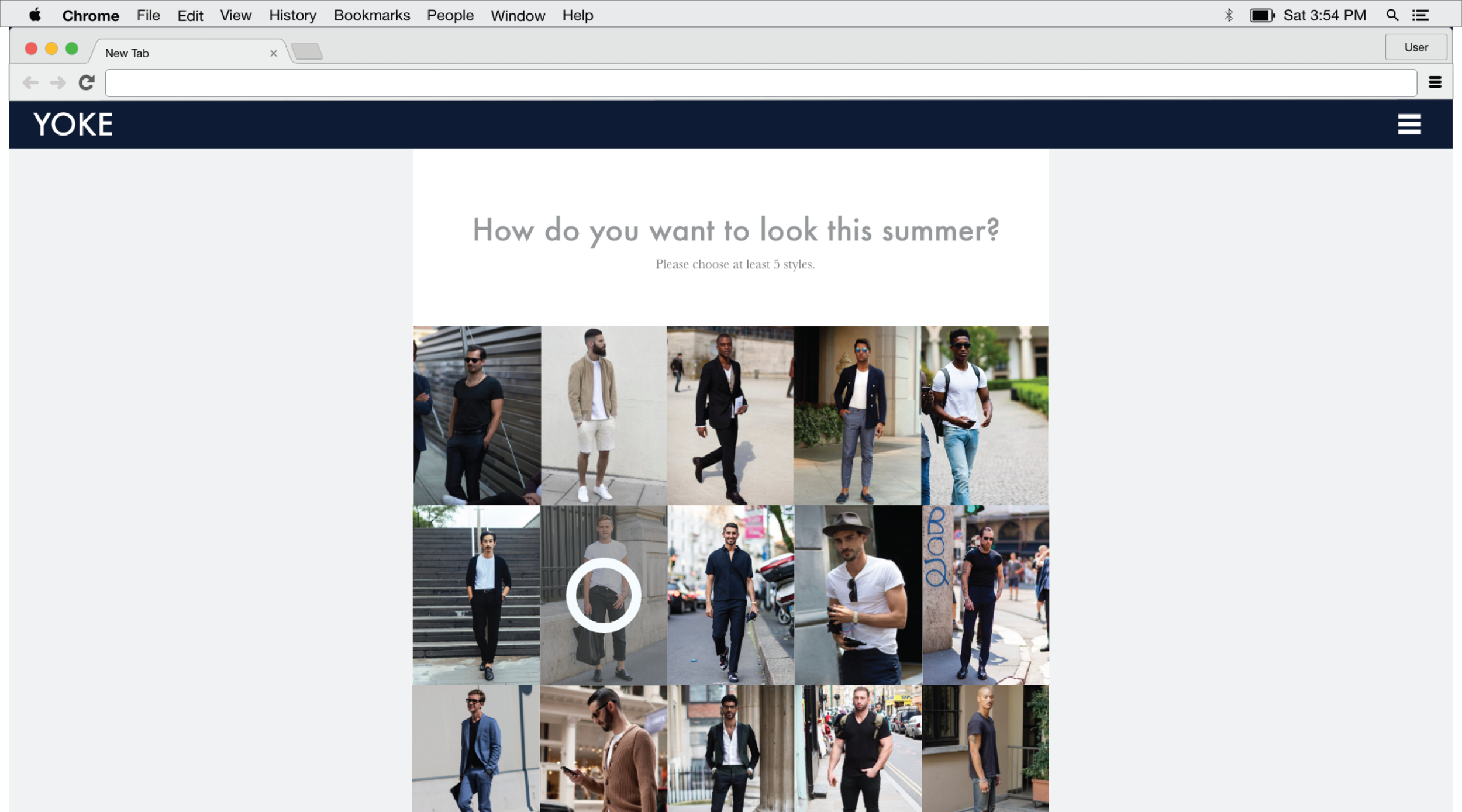Open a new tab with the blank tab button
This screenshot has height=812, width=1462.
pos(307,51)
